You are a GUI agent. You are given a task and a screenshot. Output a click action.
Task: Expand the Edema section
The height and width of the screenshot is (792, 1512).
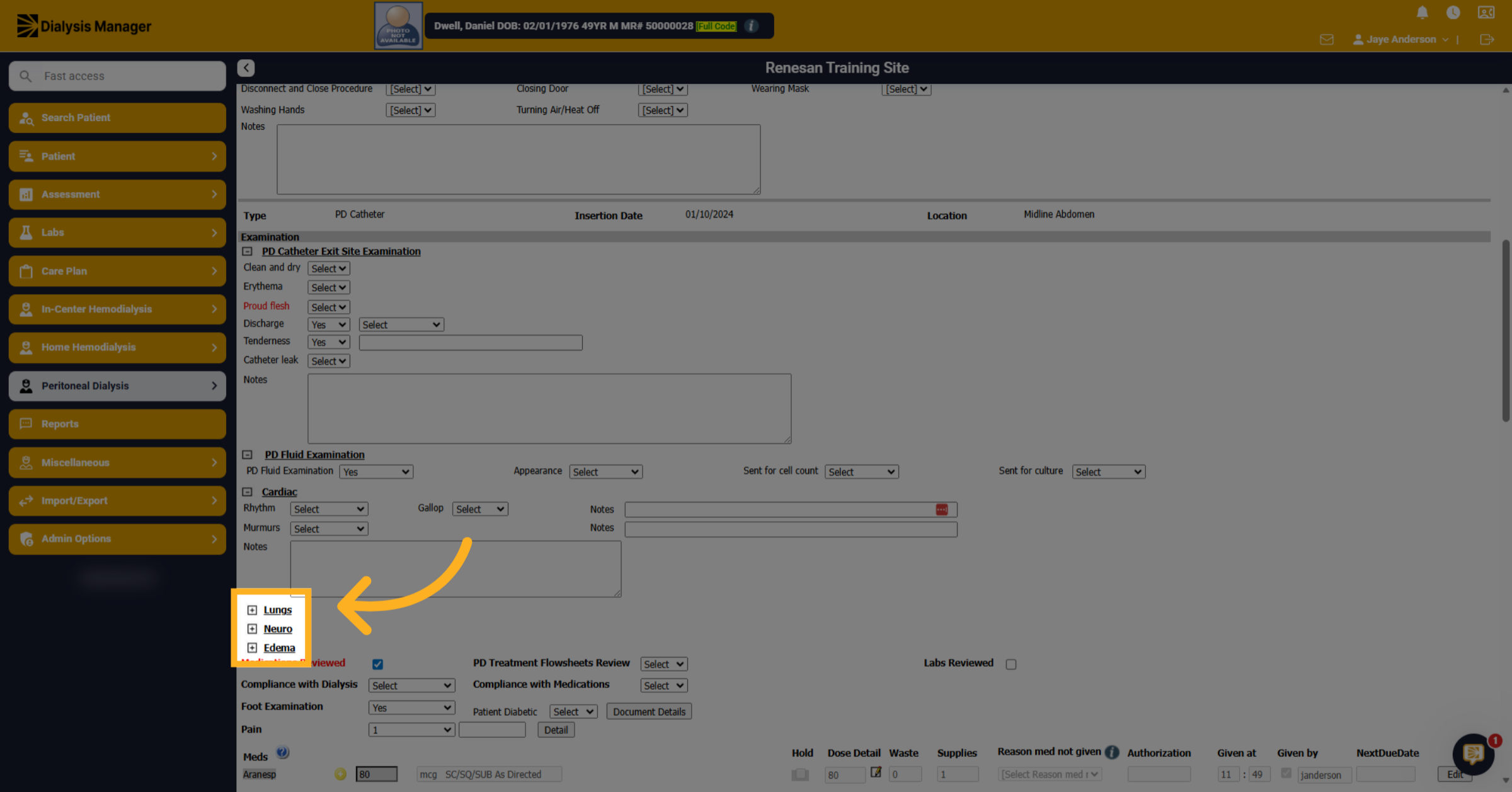click(252, 648)
